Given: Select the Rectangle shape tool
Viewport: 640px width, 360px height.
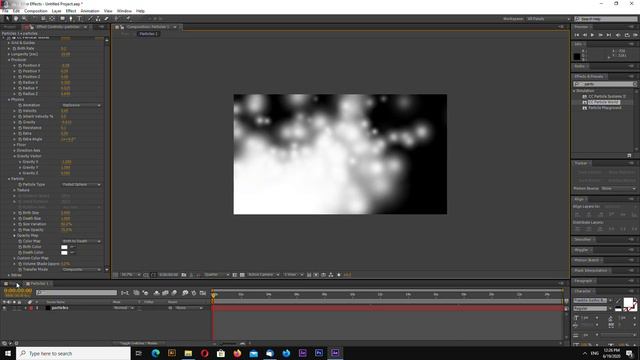Looking at the screenshot, I should pyautogui.click(x=62, y=19).
